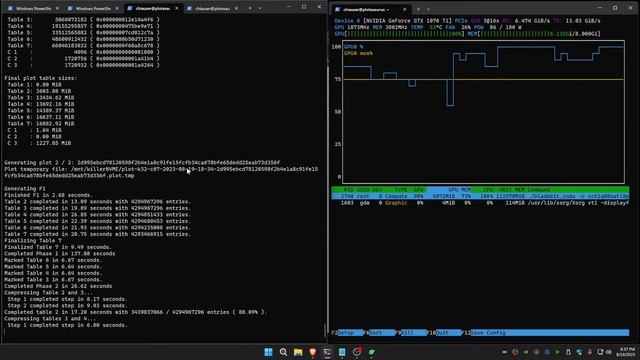Click the 'GPU0 %' graph legend label
The height and width of the screenshot is (360, 640).
[353, 47]
